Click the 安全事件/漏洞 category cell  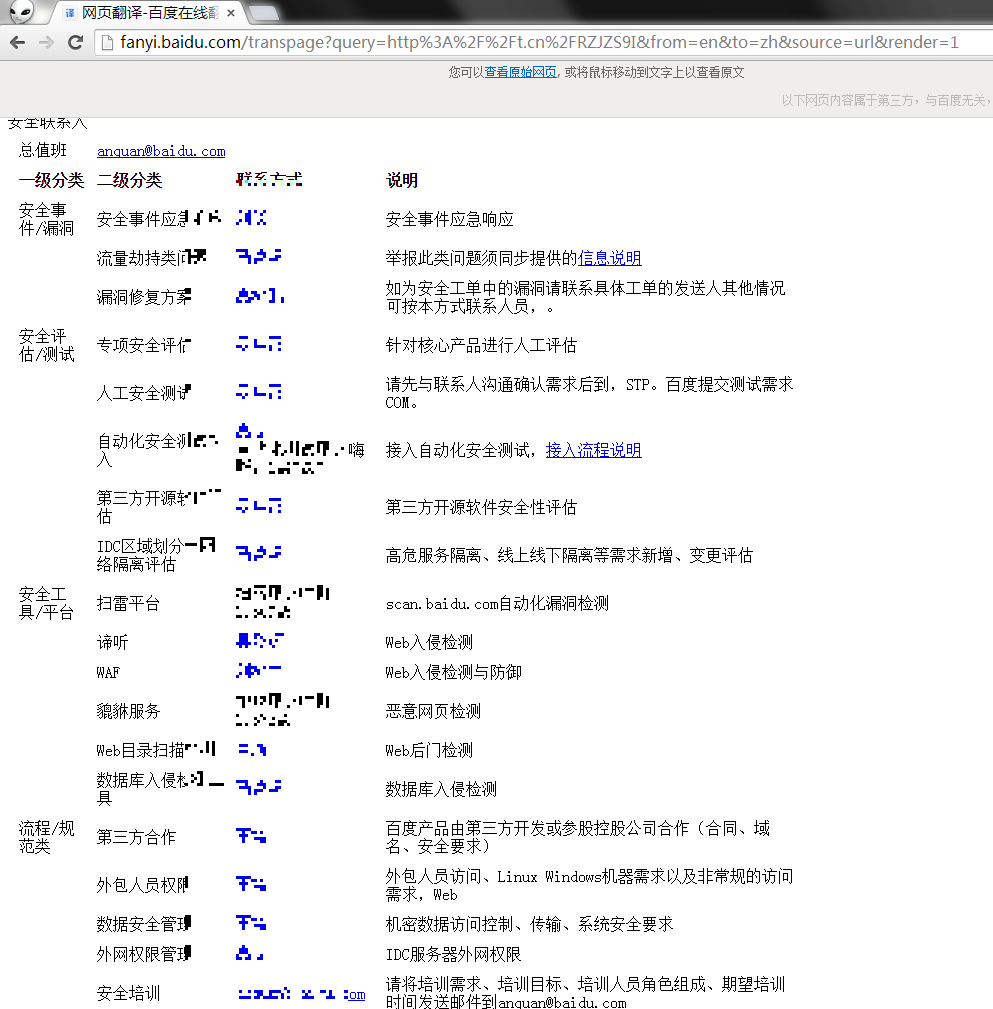(x=46, y=219)
